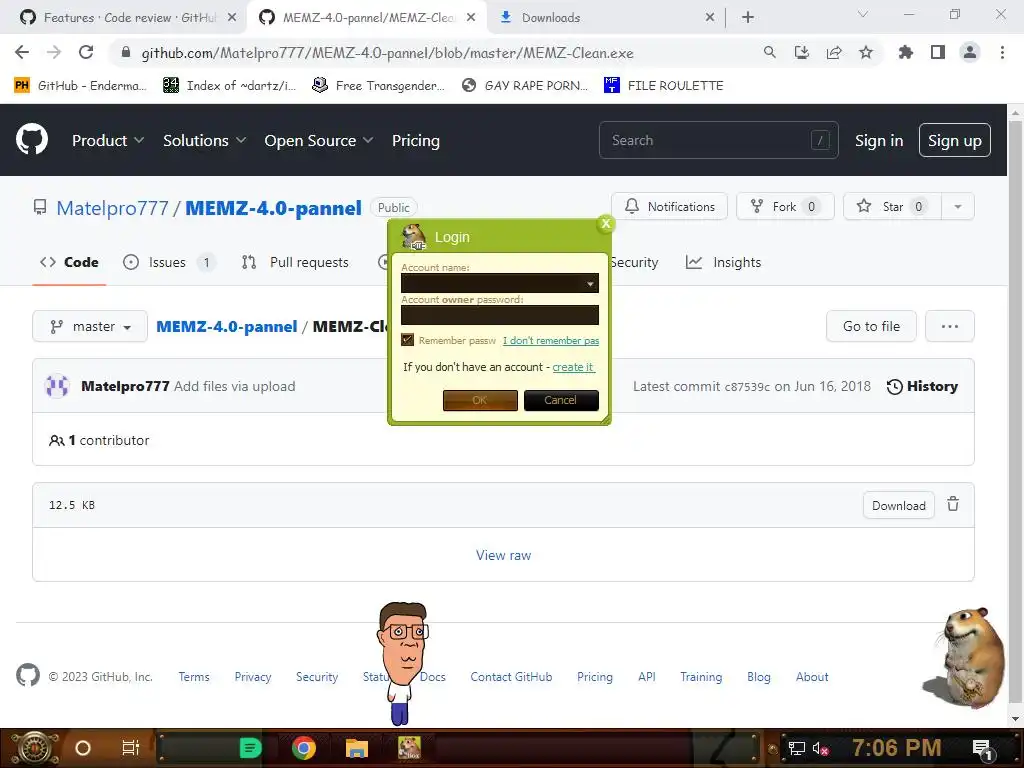Click the zoom magnifier icon in address bar
This screenshot has width=1024, height=768.
[770, 52]
